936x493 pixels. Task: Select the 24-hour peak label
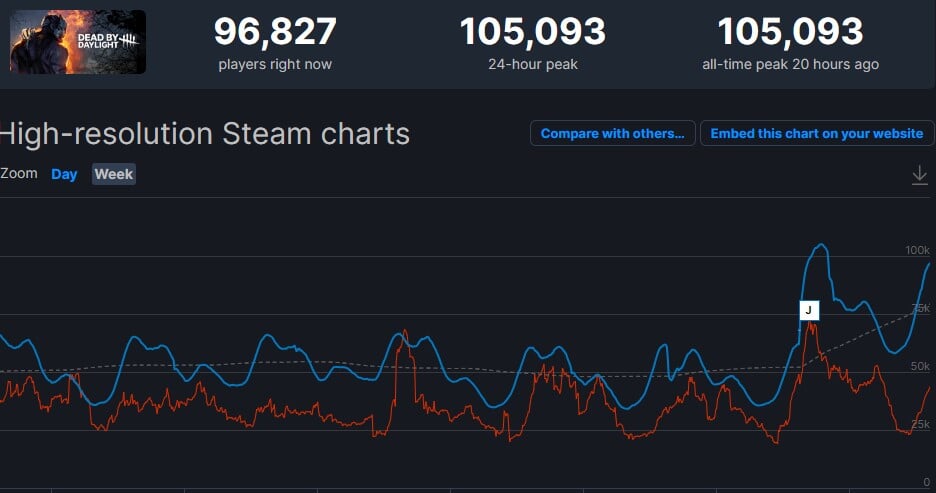point(532,64)
